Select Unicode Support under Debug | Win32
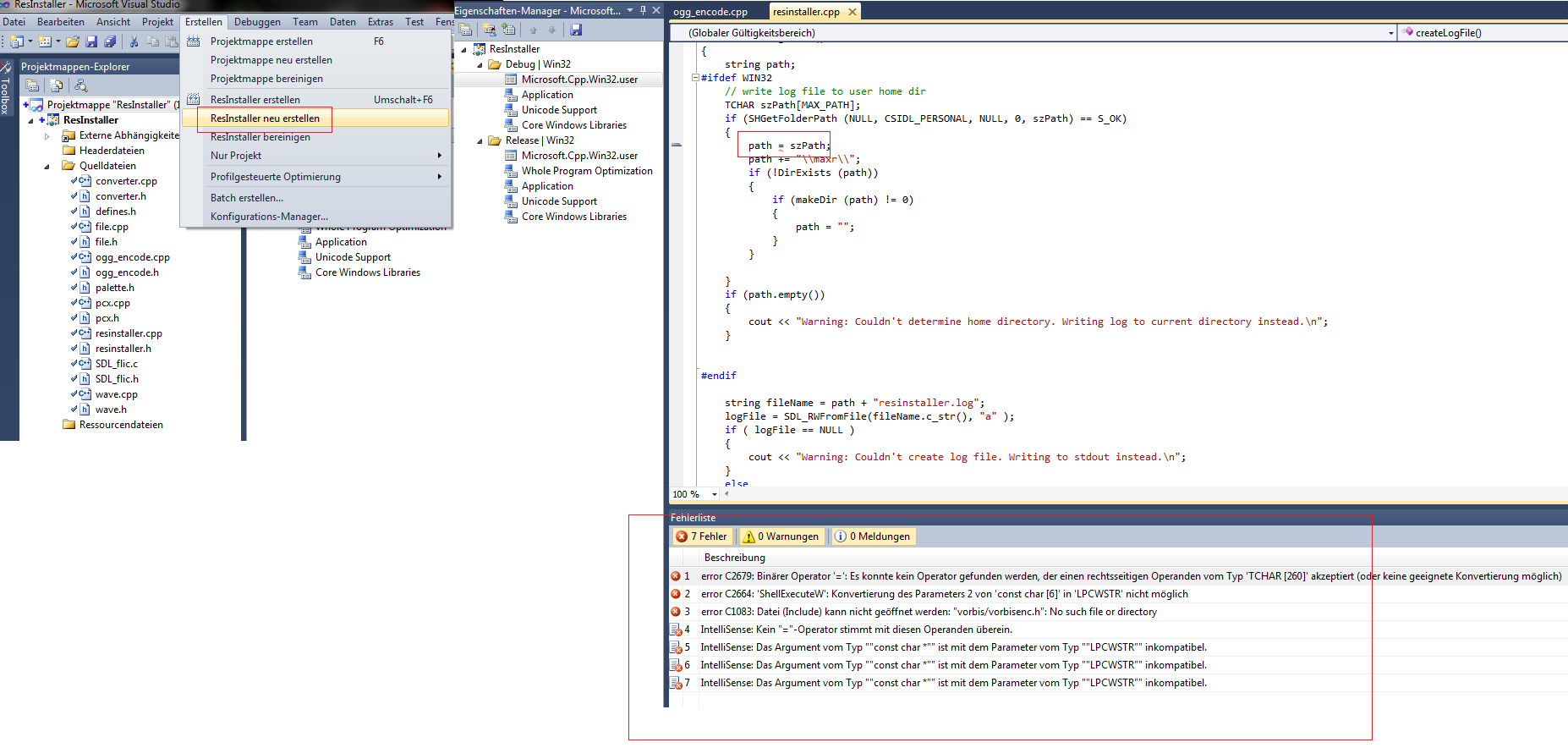Image resolution: width=1568 pixels, height=748 pixels. (x=559, y=110)
